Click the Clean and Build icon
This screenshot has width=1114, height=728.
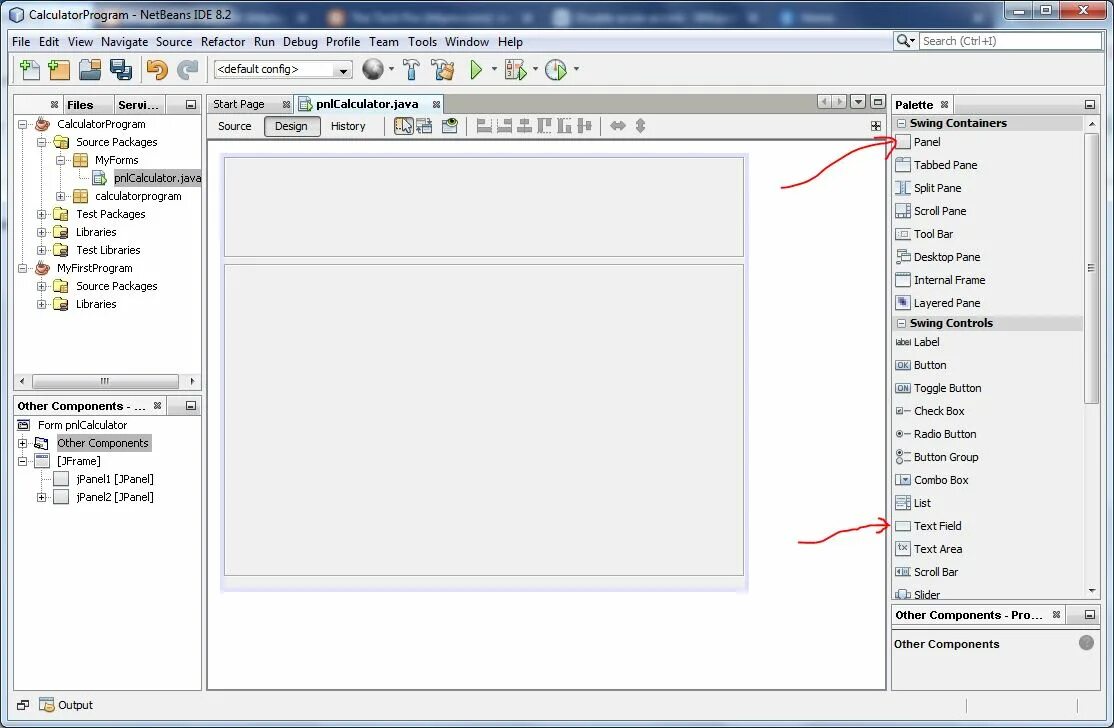[443, 69]
